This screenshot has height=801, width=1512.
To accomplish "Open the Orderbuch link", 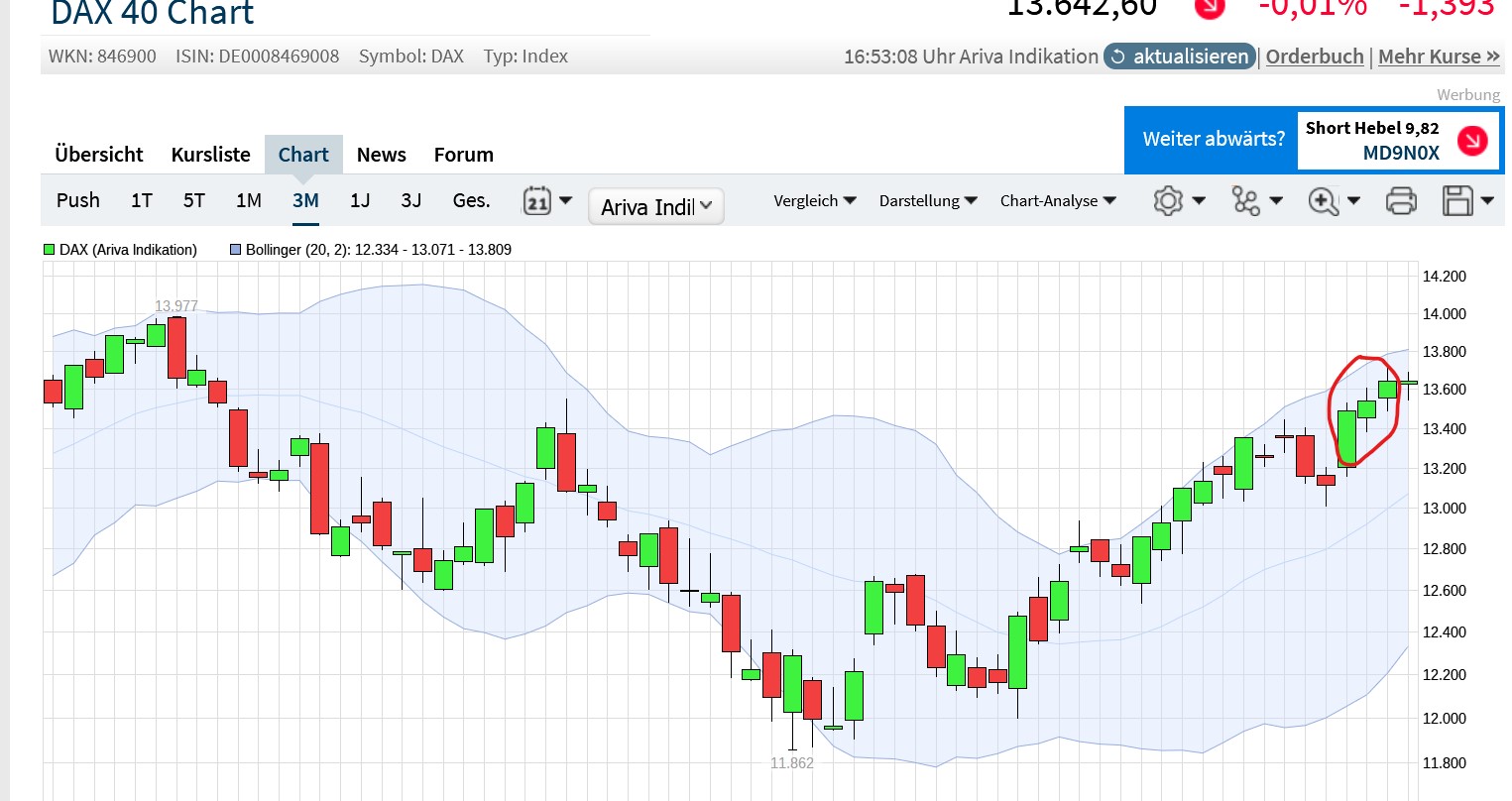I will [x=1315, y=57].
